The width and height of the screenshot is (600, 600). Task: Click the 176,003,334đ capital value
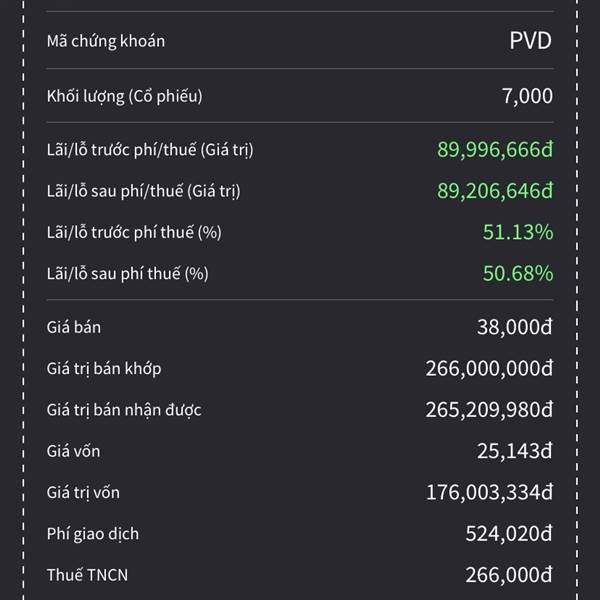pyautogui.click(x=489, y=492)
